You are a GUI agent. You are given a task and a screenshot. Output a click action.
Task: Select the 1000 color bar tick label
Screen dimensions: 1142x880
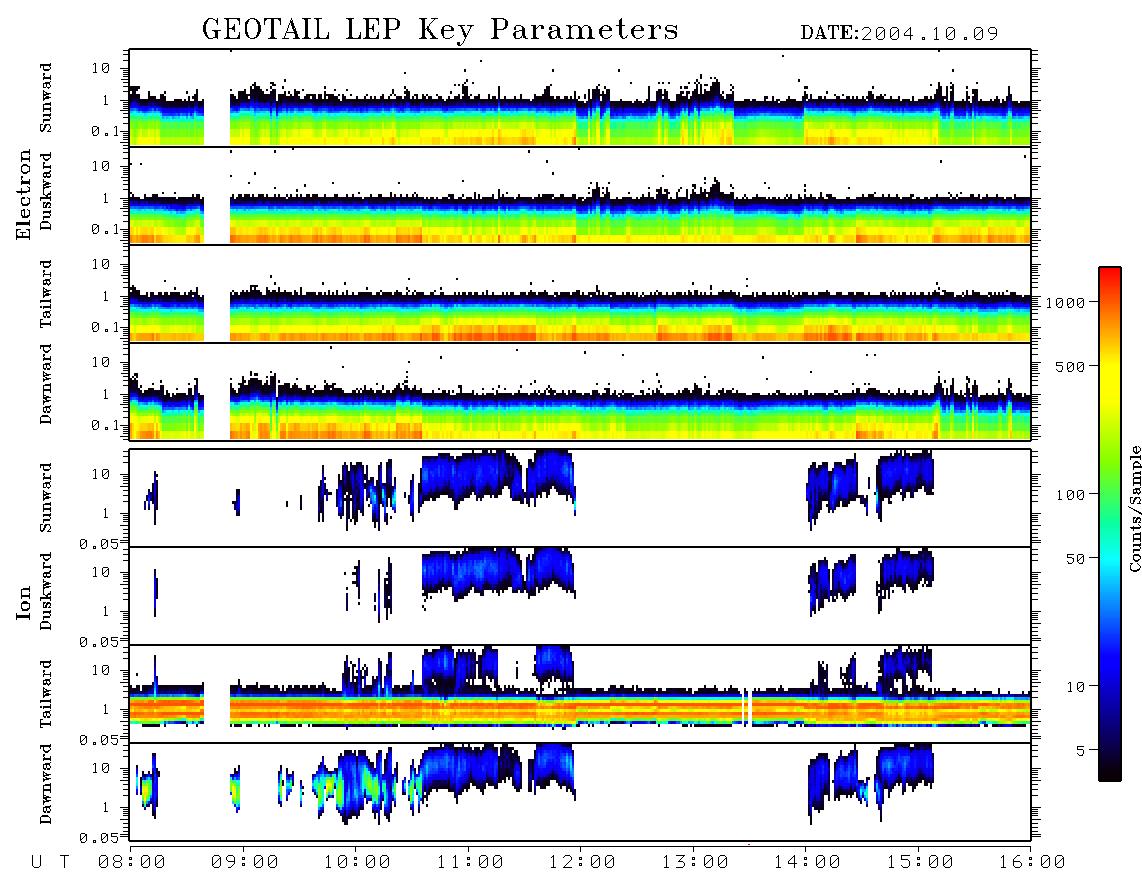1066,302
